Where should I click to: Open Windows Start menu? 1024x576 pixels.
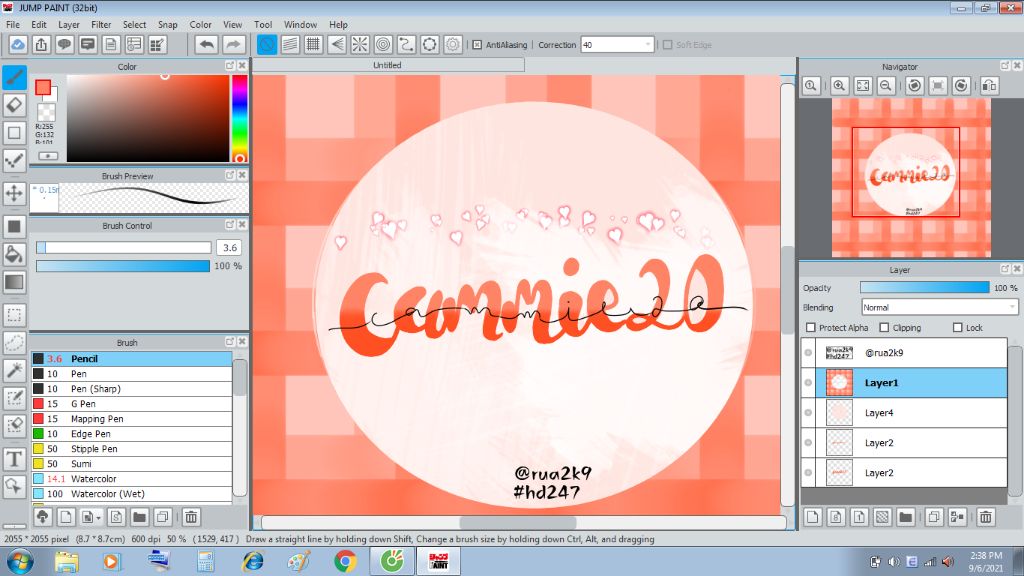(20, 561)
